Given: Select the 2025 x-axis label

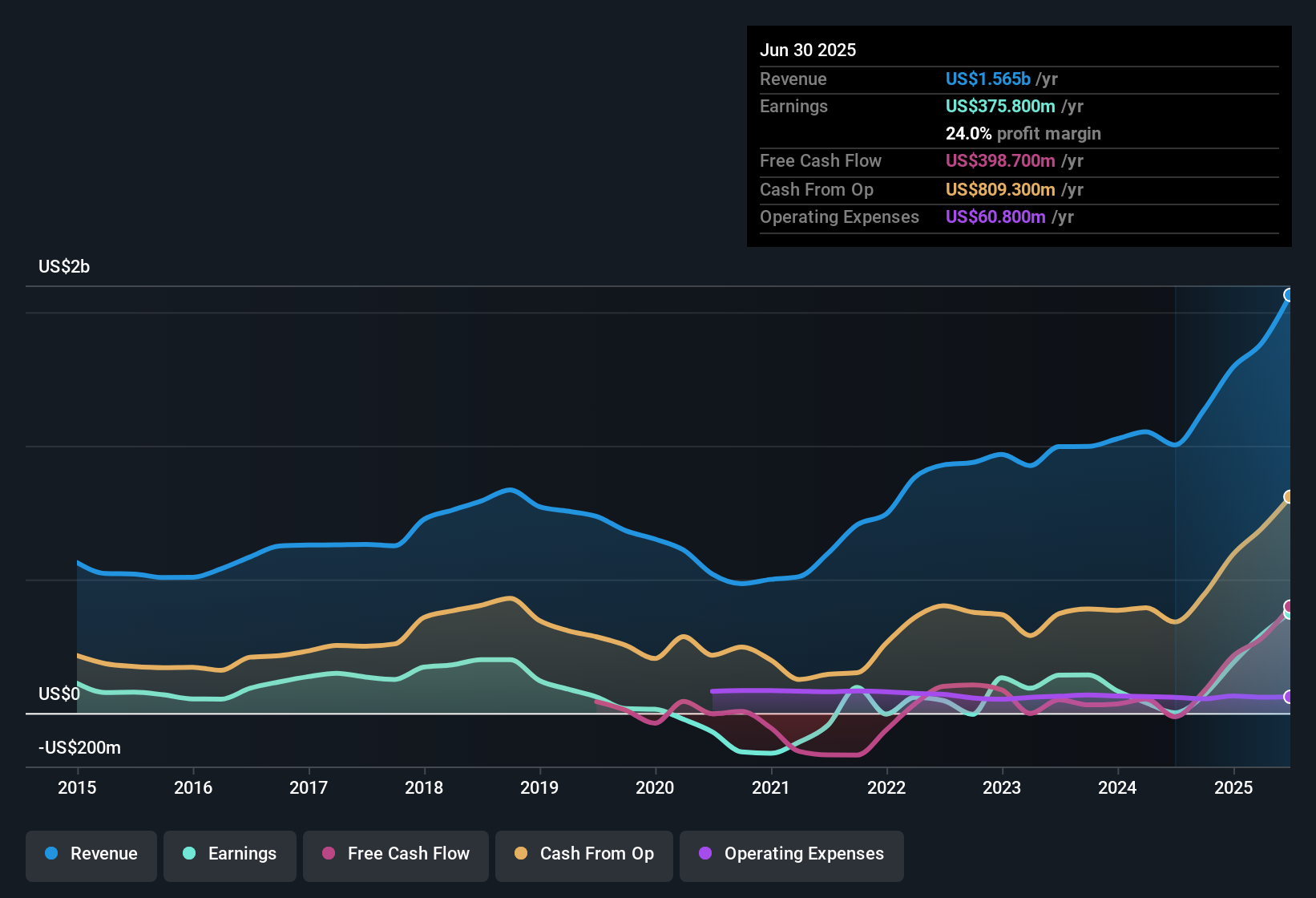Looking at the screenshot, I should click(1233, 787).
